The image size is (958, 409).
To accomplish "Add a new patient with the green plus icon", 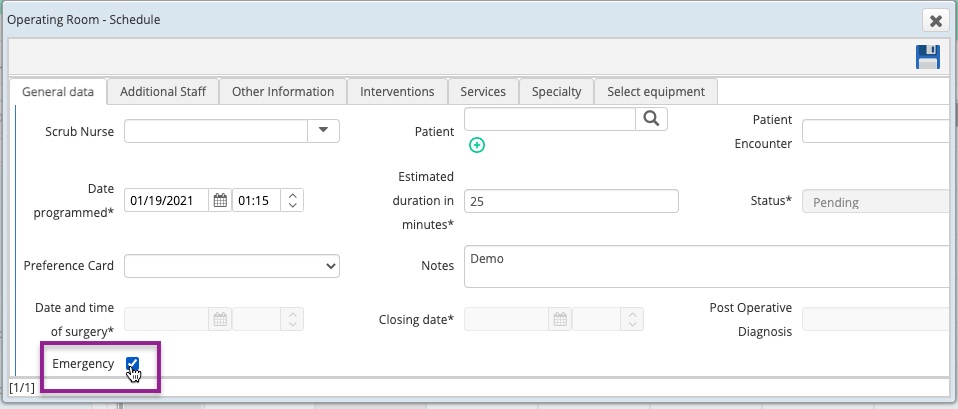I will pos(477,145).
